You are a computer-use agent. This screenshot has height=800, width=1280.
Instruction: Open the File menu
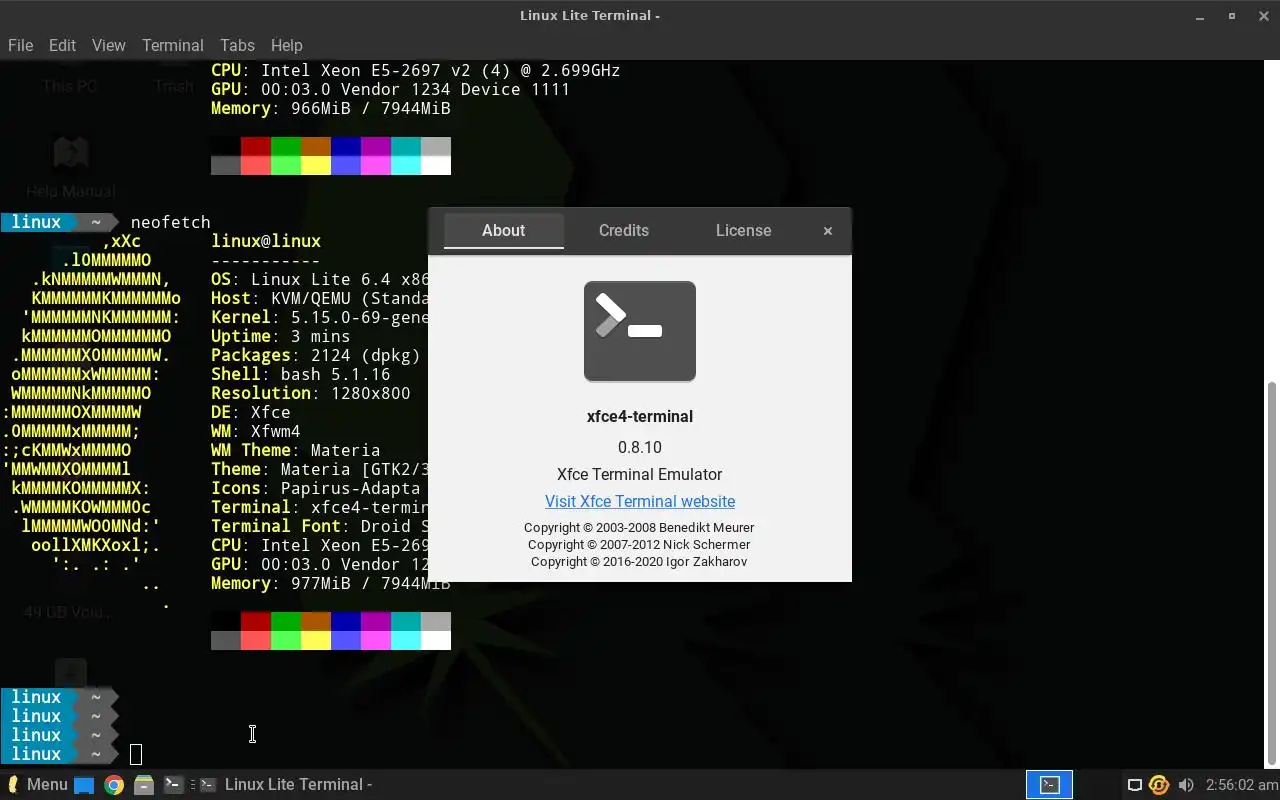point(20,45)
